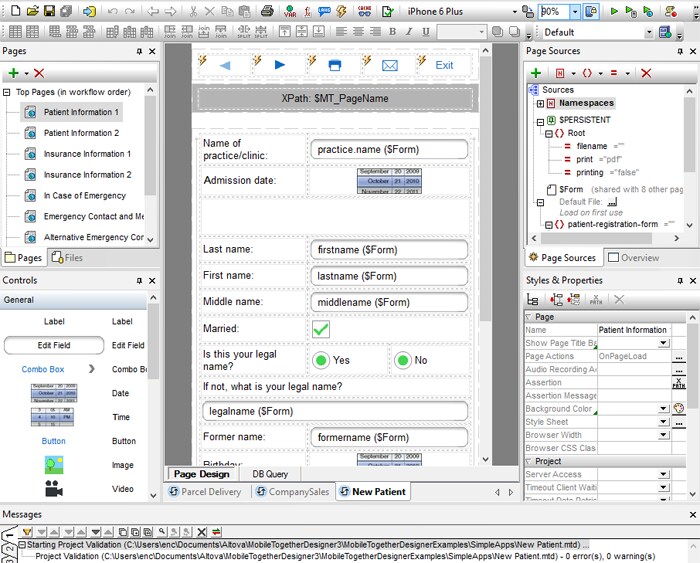The image size is (700, 563).
Task: Select the Yes radio button
Action: [x=321, y=360]
